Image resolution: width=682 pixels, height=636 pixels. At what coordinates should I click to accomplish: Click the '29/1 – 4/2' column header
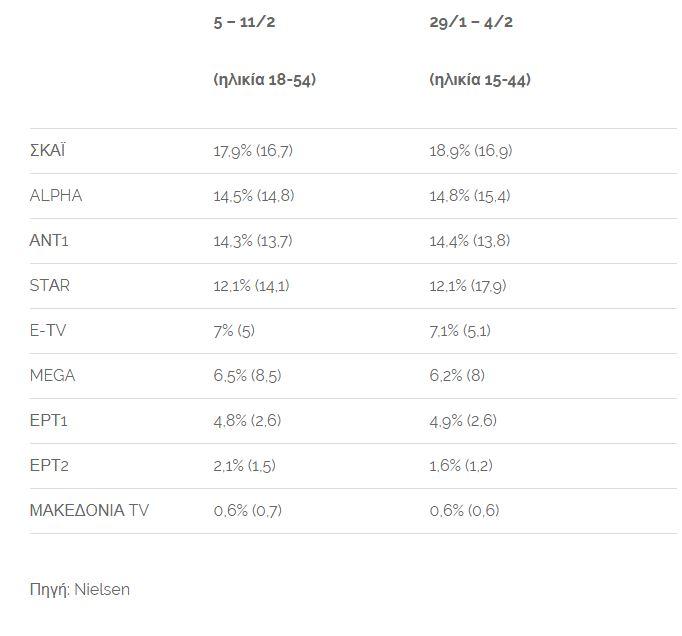tap(472, 22)
